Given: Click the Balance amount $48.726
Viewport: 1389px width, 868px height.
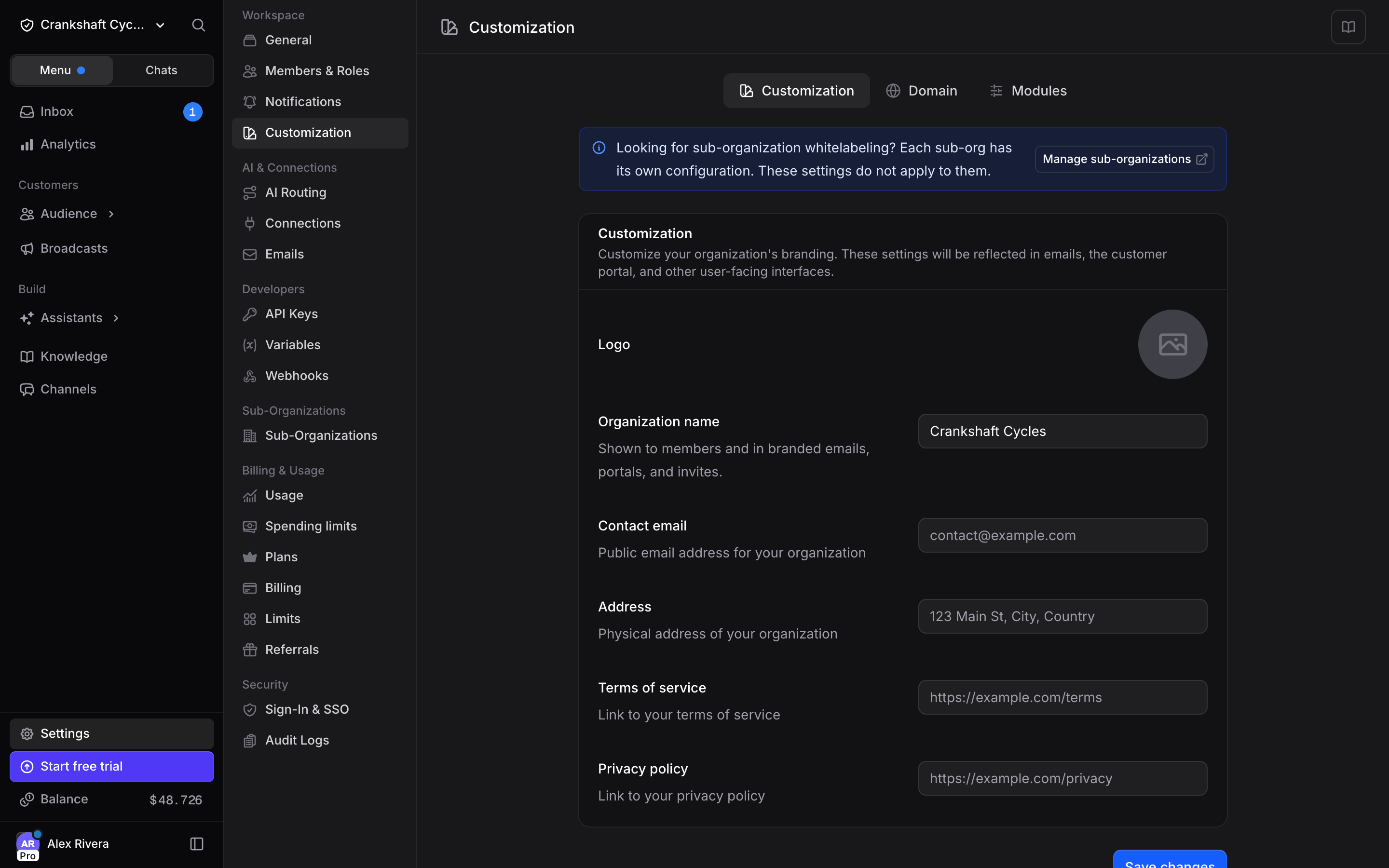Looking at the screenshot, I should click(x=176, y=800).
